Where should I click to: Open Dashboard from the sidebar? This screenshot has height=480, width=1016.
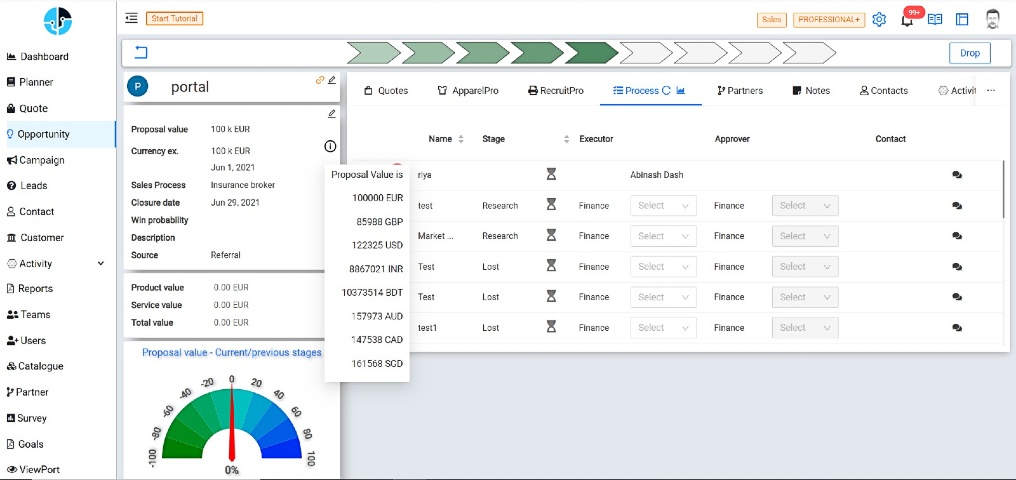(38, 56)
